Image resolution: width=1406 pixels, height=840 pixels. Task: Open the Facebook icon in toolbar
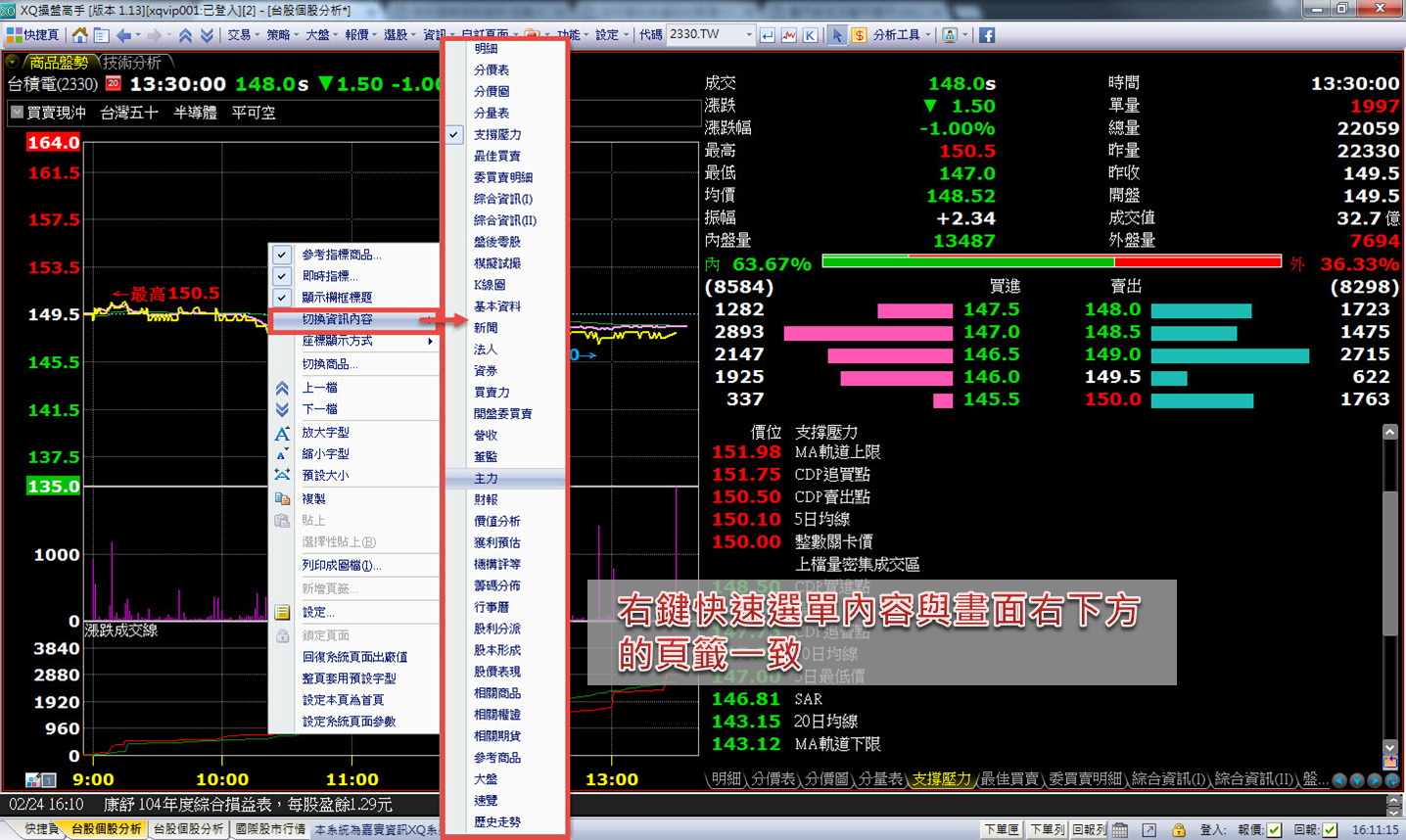pyautogui.click(x=986, y=35)
